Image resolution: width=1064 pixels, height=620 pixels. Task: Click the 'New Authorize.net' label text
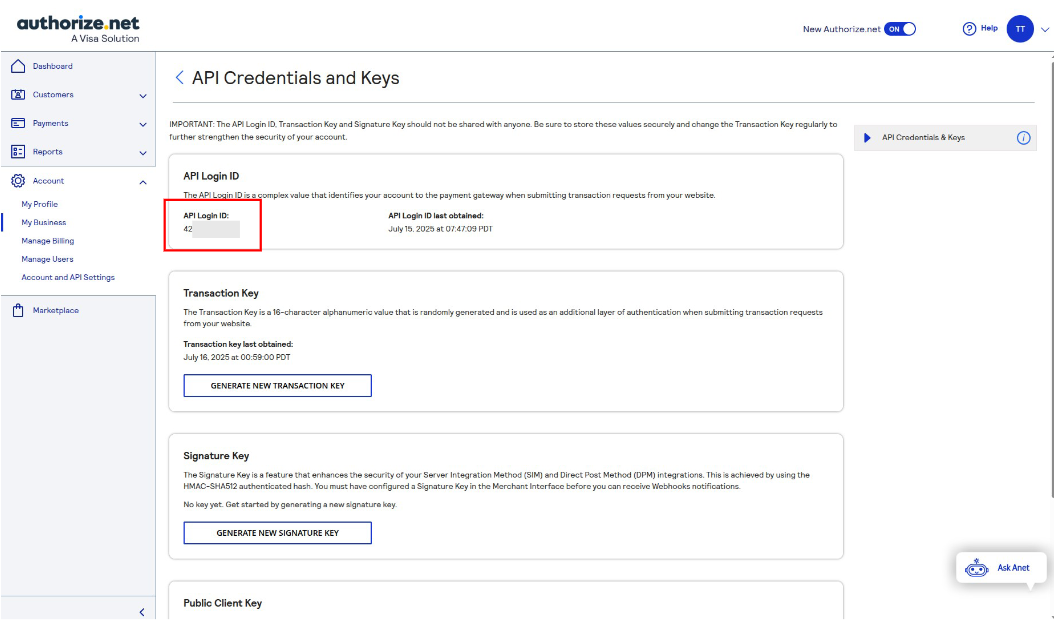point(841,29)
